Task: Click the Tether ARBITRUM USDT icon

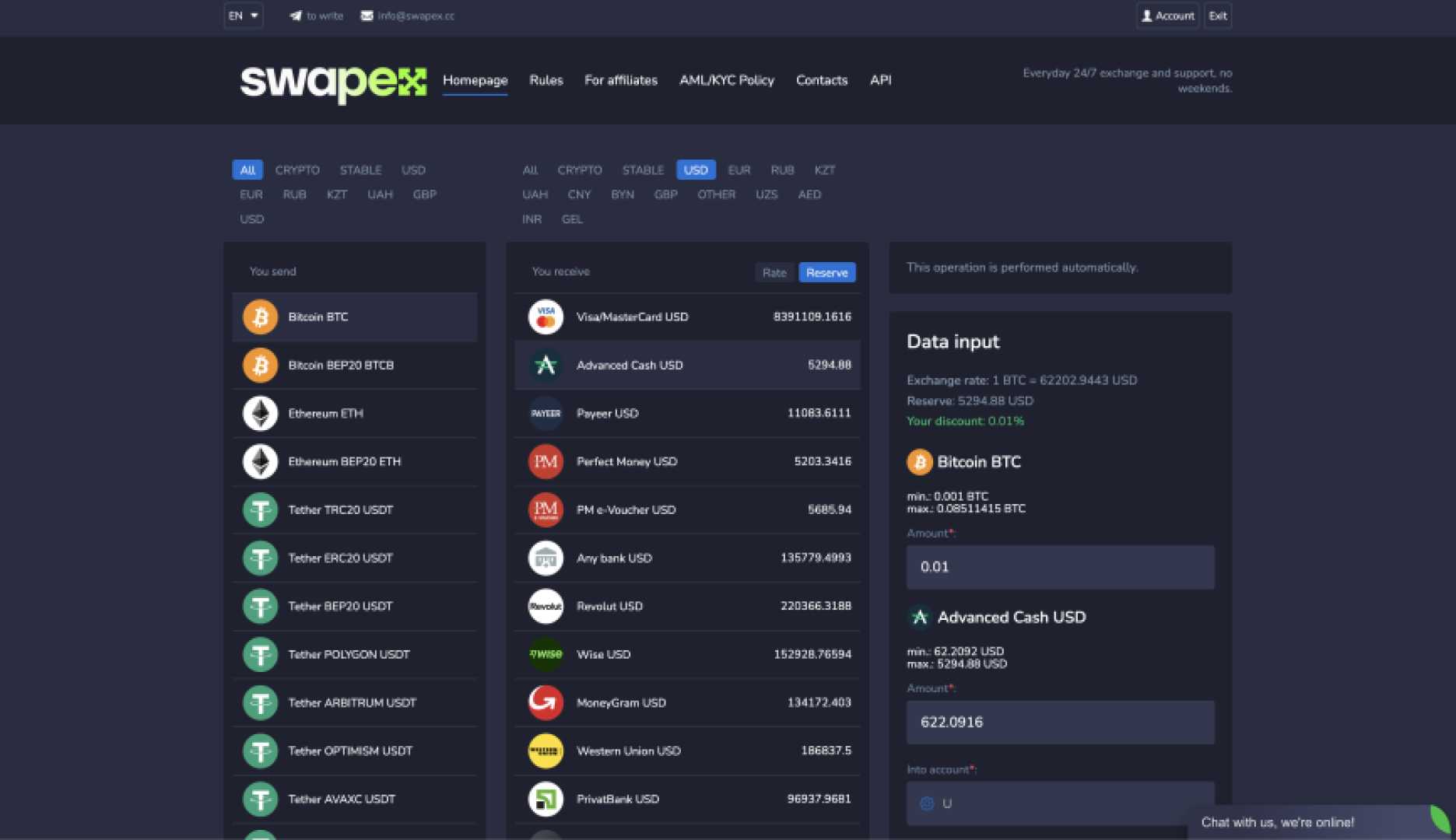Action: (260, 703)
